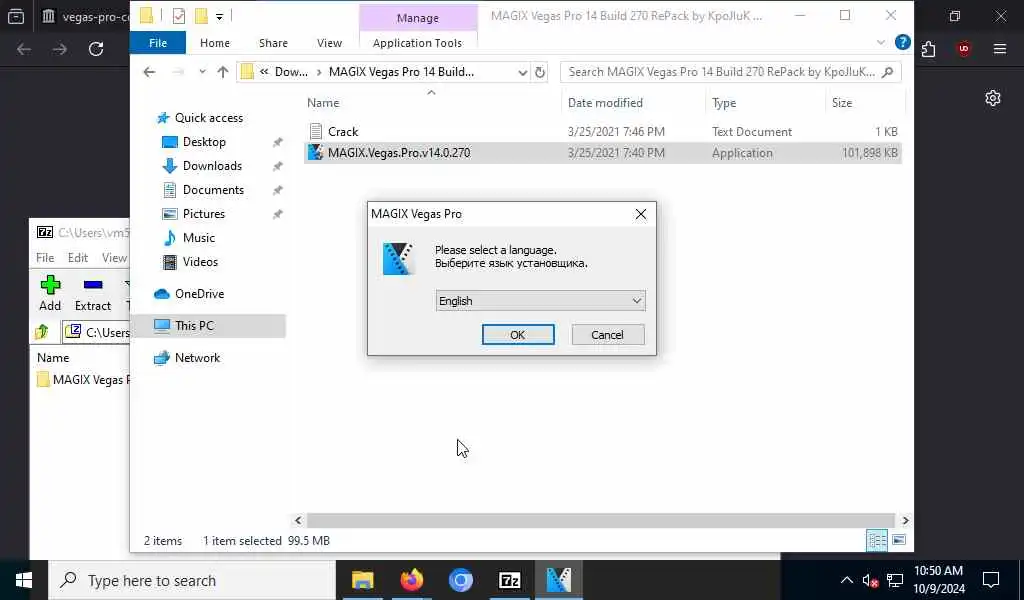Open OneDrive in navigation pane

pyautogui.click(x=199, y=294)
